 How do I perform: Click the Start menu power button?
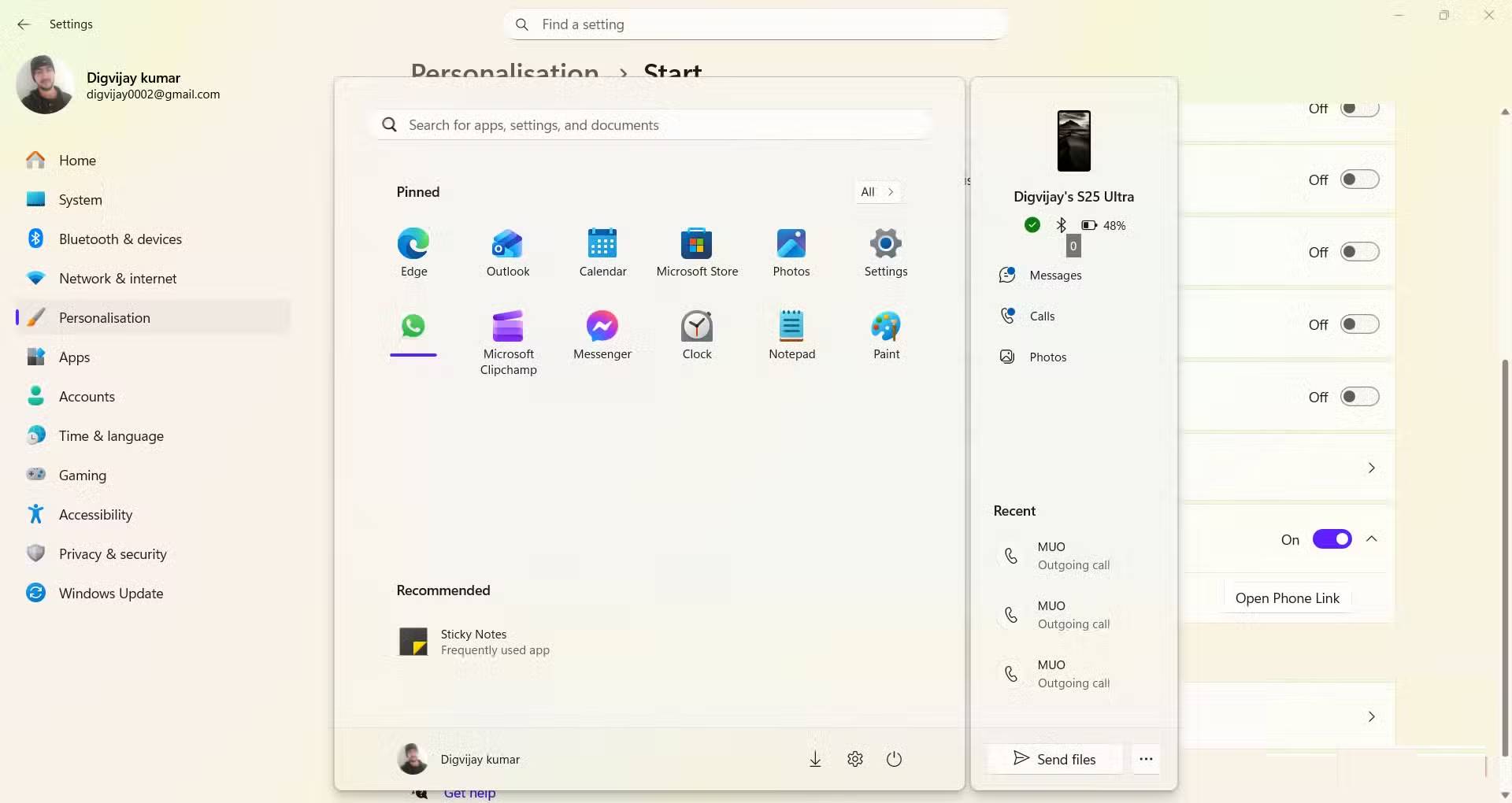[894, 759]
